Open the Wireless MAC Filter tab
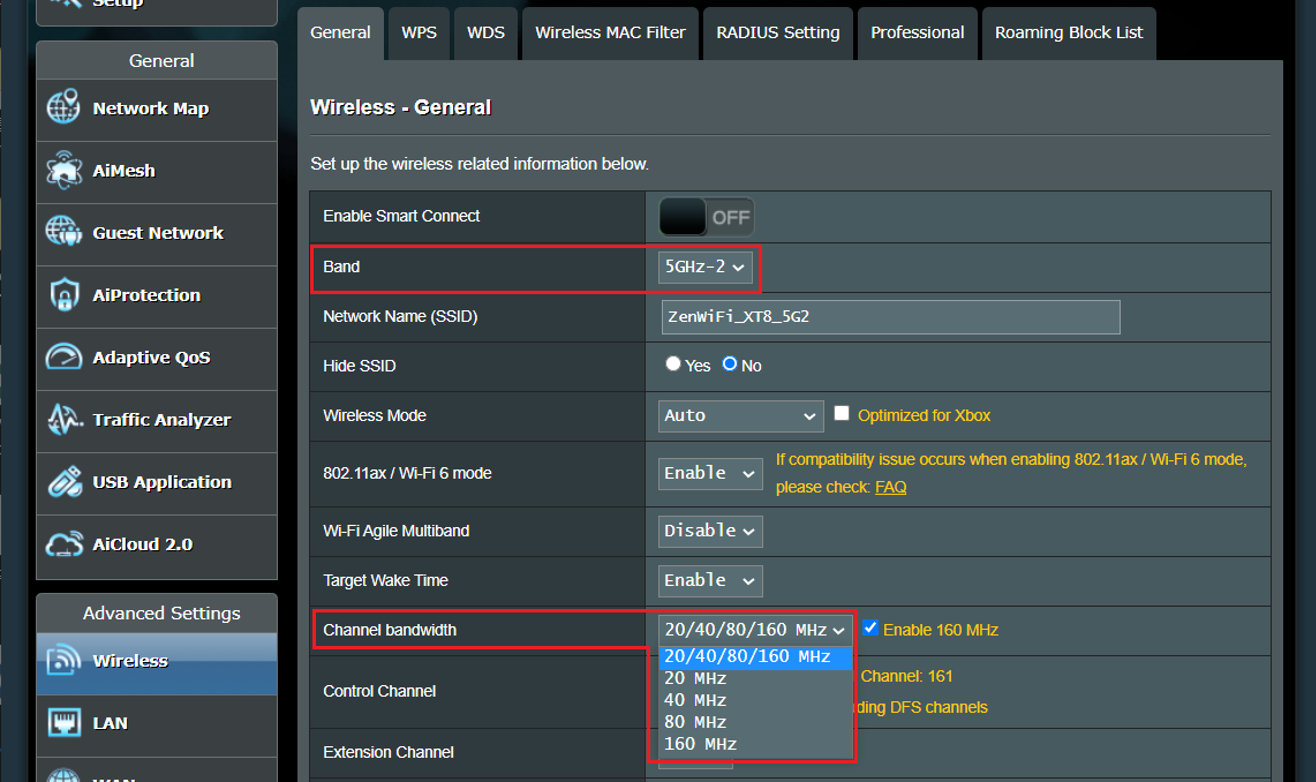1316x782 pixels. pos(610,33)
